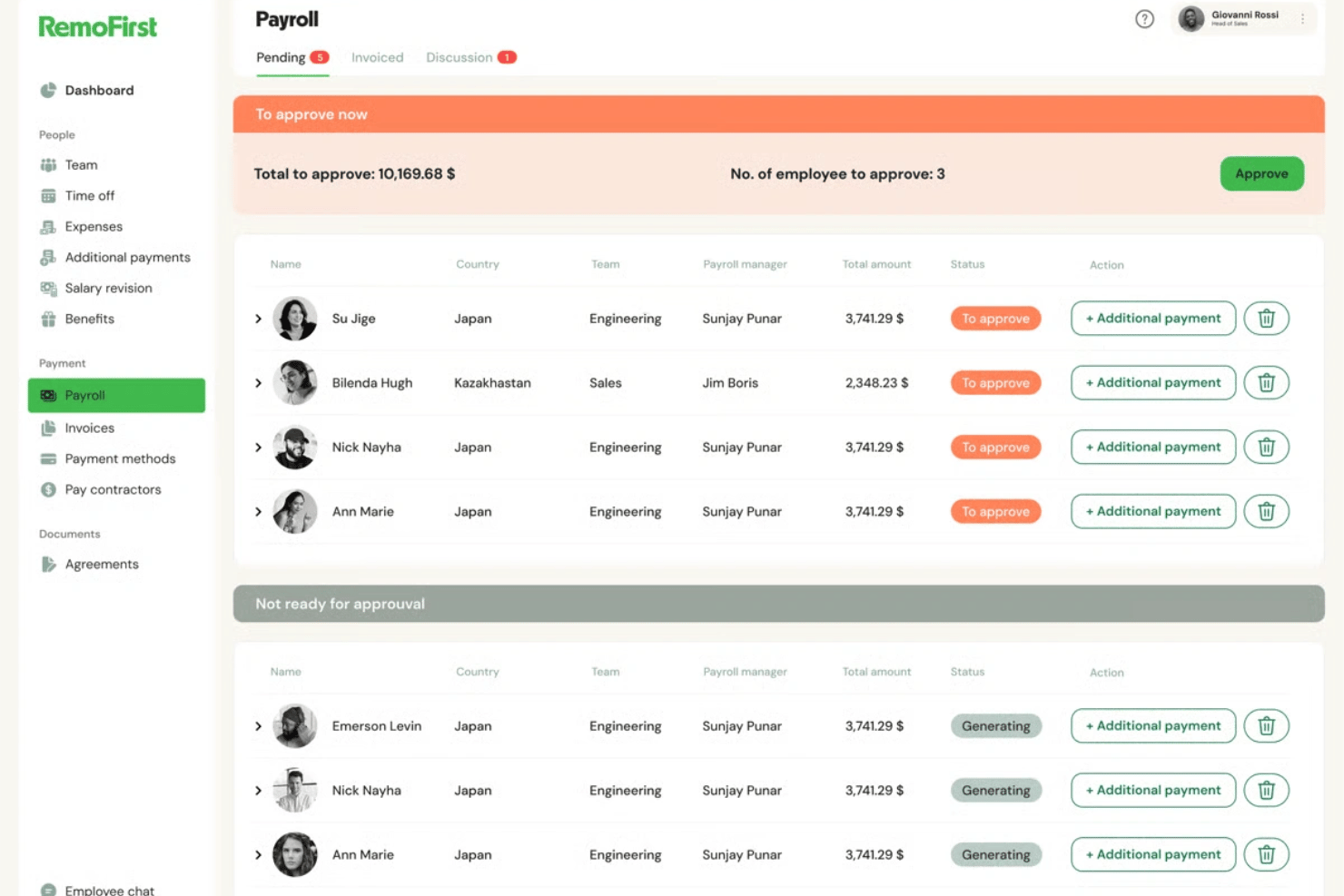The image size is (1344, 896).
Task: Add additional payment for Bilenda Hugh
Action: (x=1153, y=383)
